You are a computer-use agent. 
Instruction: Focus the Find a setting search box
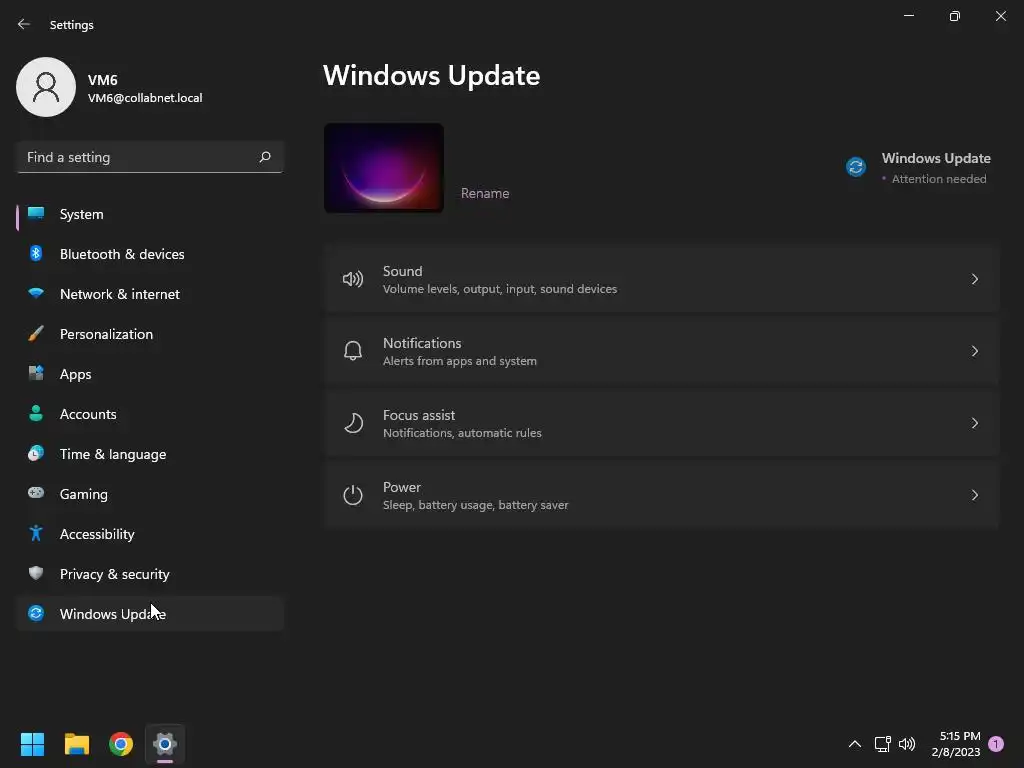[x=150, y=157]
